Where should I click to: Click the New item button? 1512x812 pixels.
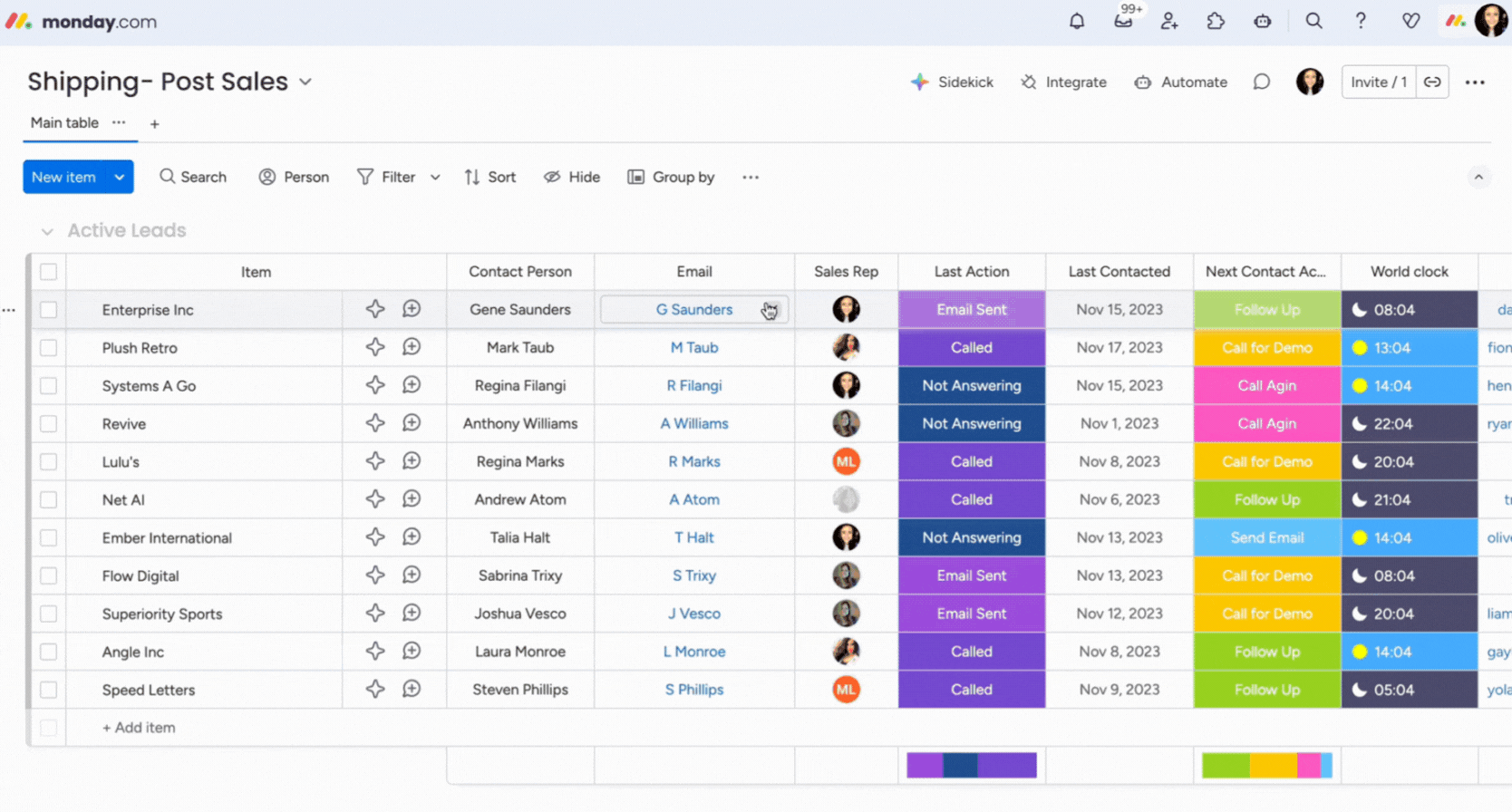[63, 178]
